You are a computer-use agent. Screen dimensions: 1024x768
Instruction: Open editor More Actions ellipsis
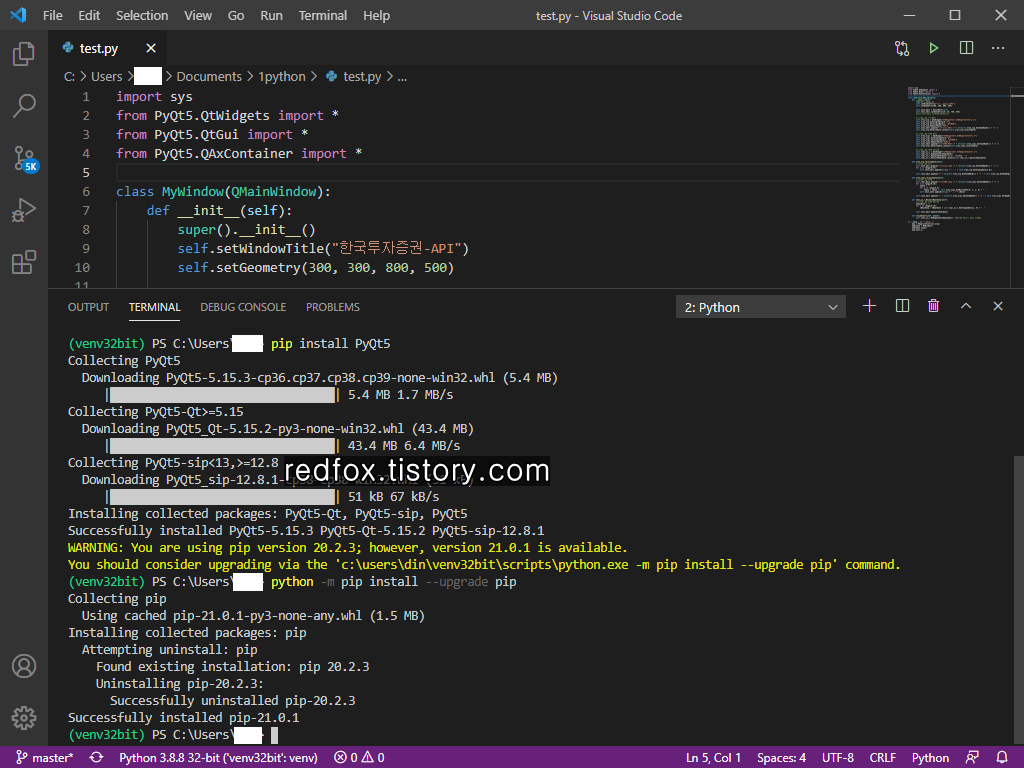click(998, 48)
